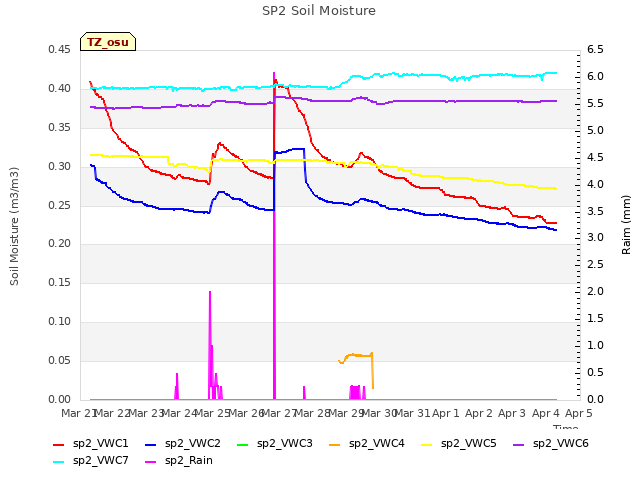640x480 pixels.
Task: Click the 0.00 left axis tick label
Action: (59, 399)
